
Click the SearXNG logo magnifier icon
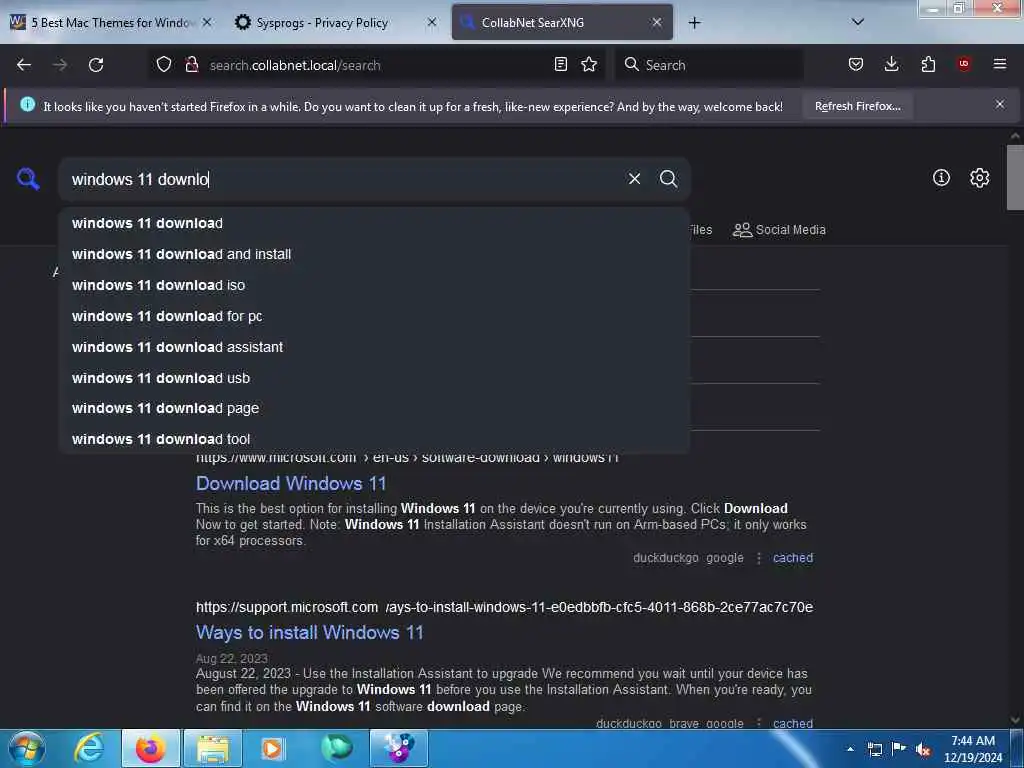28,178
